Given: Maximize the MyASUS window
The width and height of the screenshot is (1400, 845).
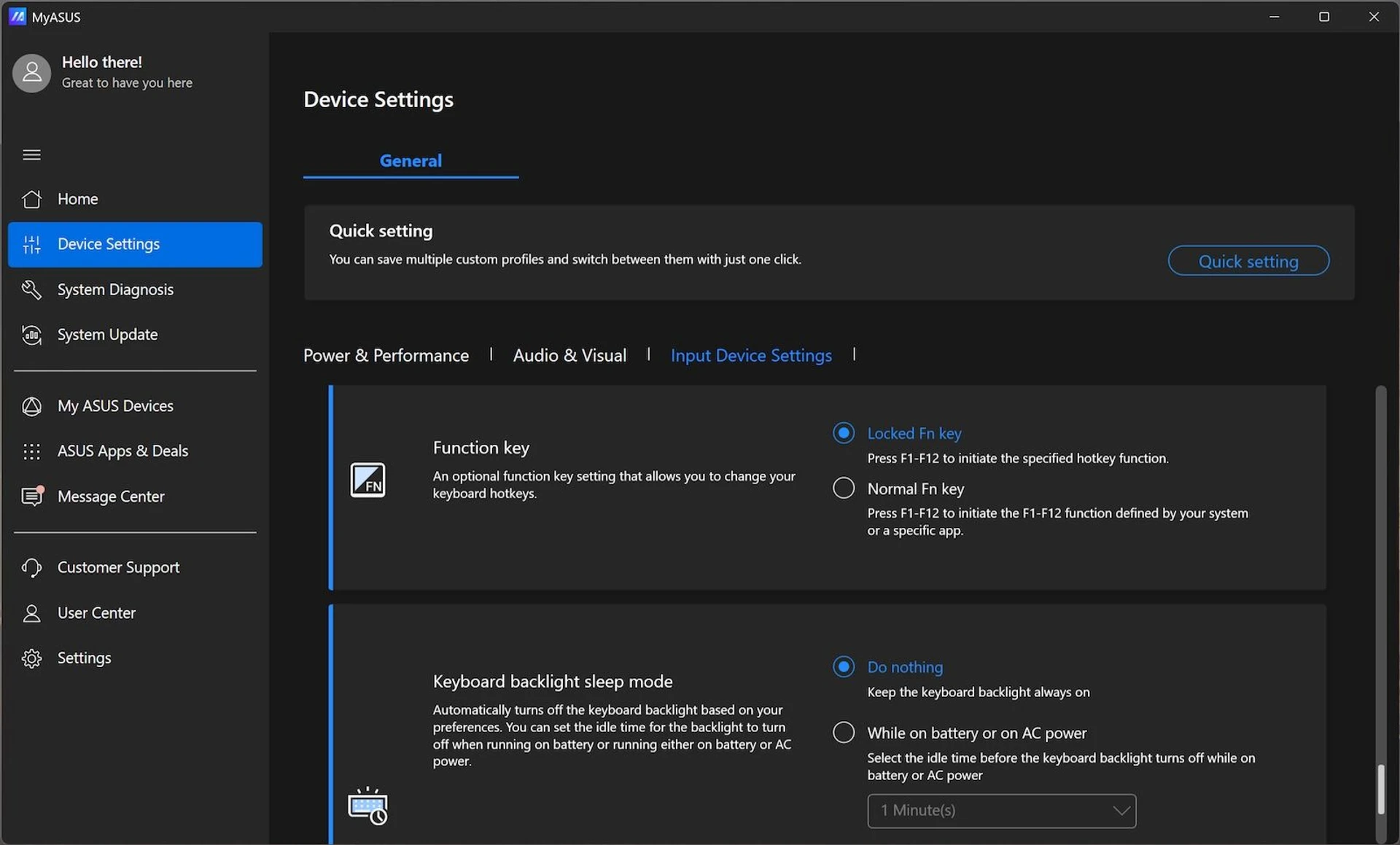Looking at the screenshot, I should coord(1324,16).
